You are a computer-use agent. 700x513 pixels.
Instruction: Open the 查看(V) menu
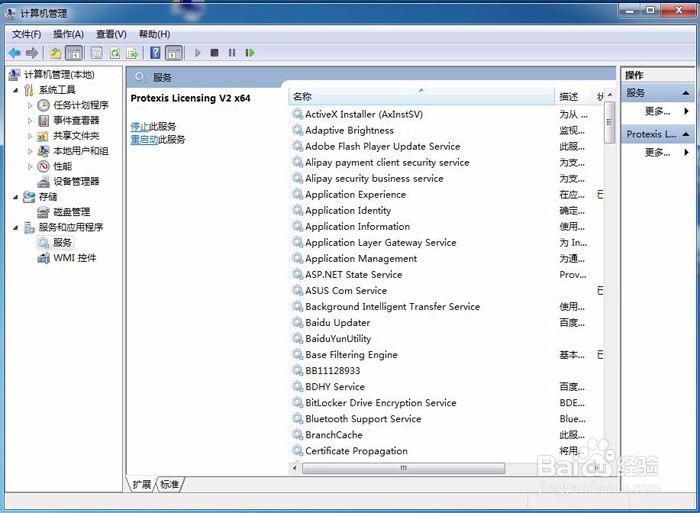(x=111, y=34)
